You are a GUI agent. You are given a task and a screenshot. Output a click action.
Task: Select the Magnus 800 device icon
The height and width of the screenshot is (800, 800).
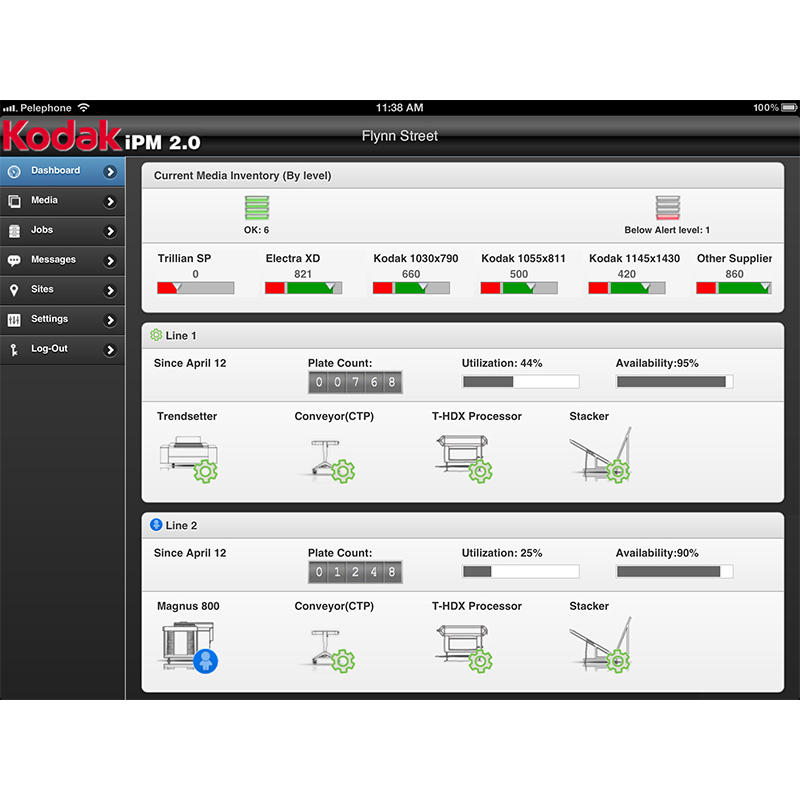pyautogui.click(x=189, y=647)
